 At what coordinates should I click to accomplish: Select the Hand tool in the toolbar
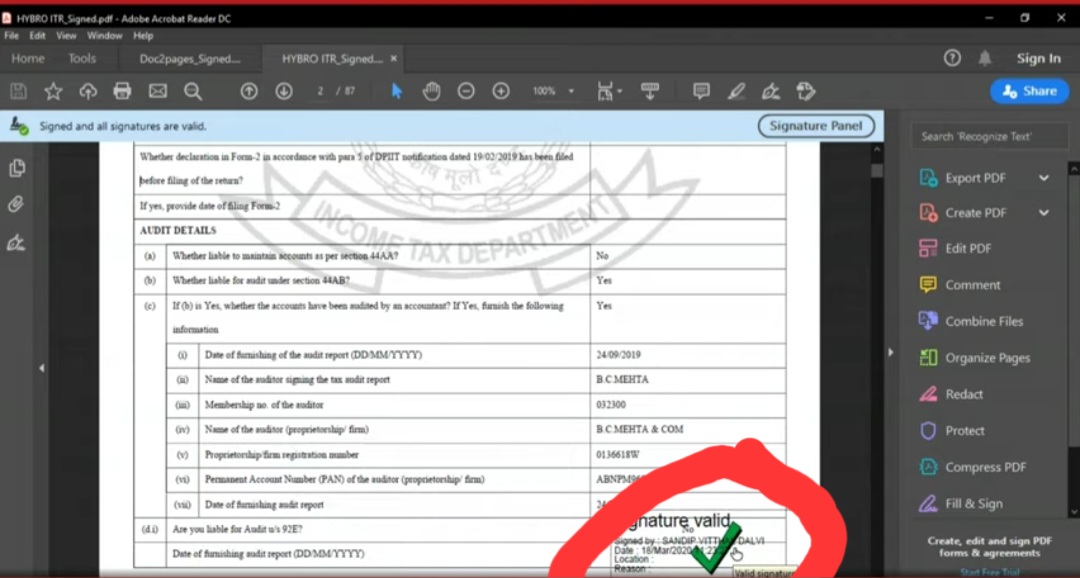coord(431,90)
